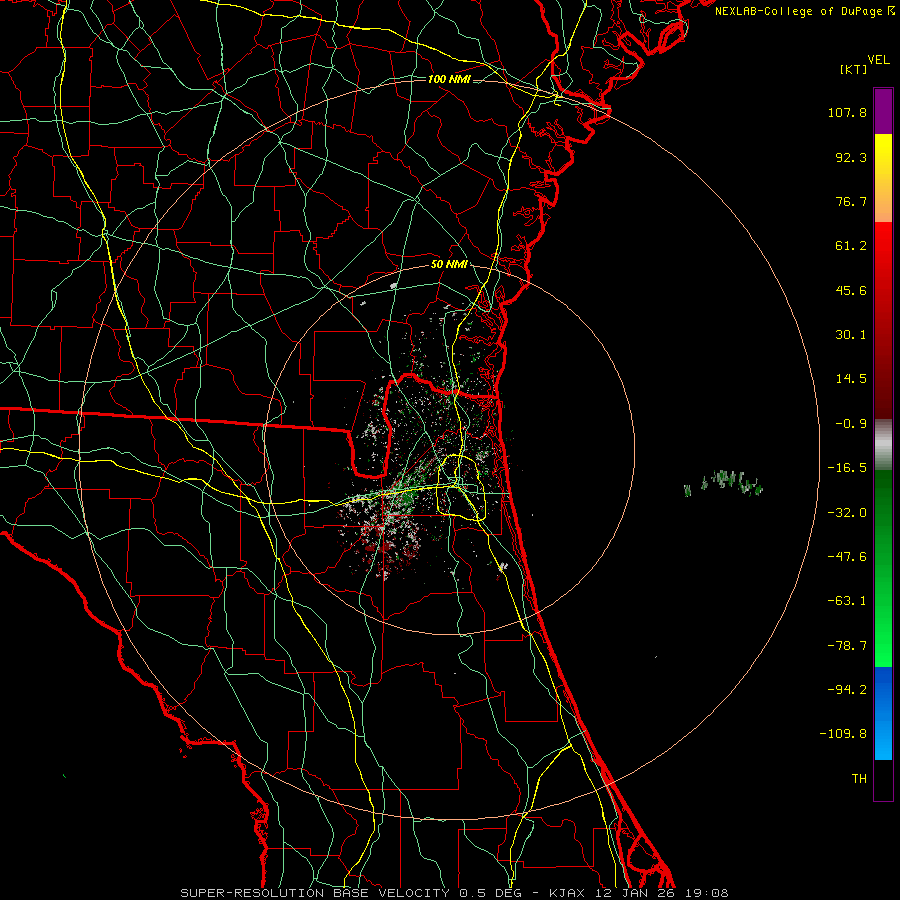Image resolution: width=900 pixels, height=900 pixels.
Task: Click the 45.6 velocity scale value
Action: 851,290
